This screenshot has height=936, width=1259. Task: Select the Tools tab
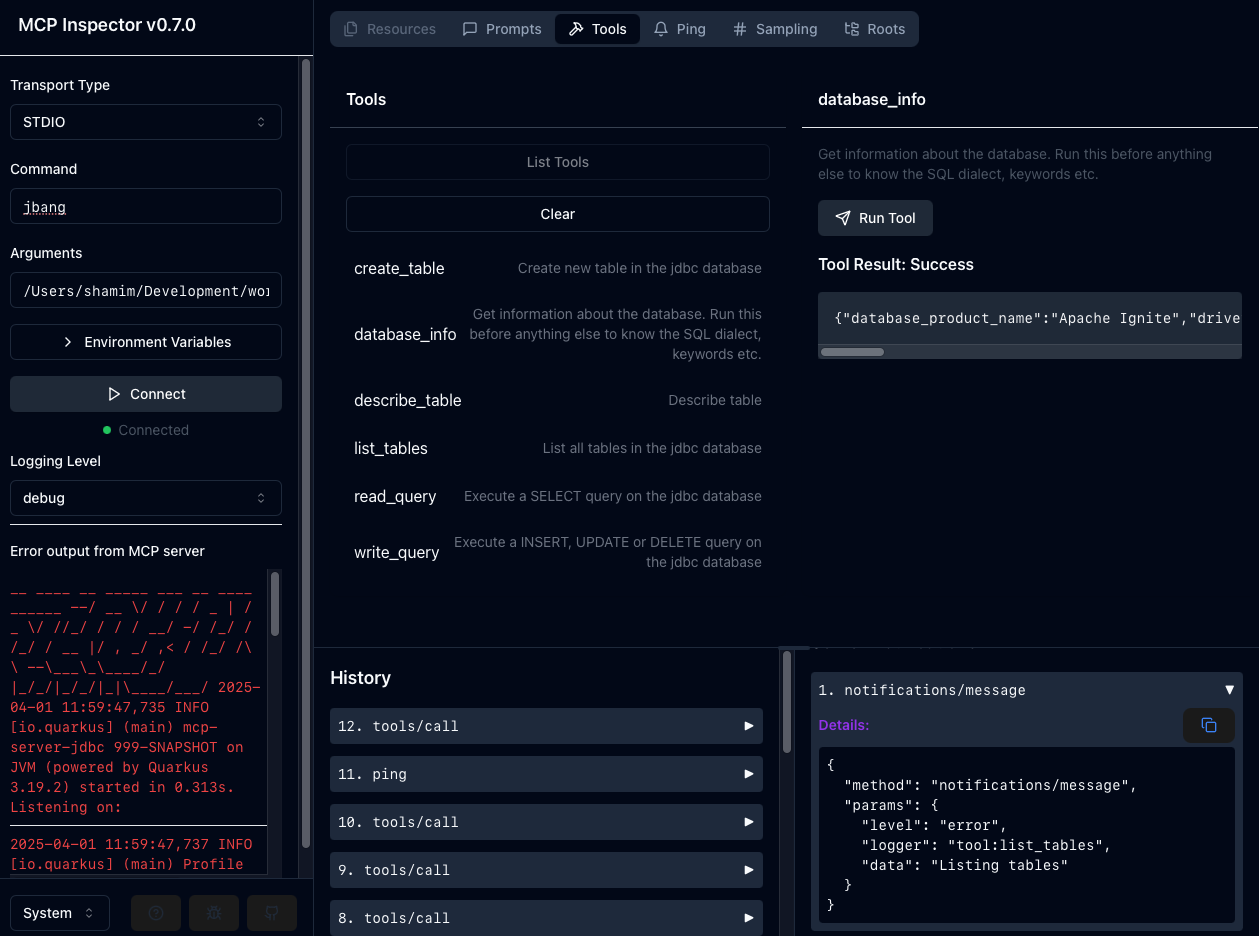click(598, 29)
